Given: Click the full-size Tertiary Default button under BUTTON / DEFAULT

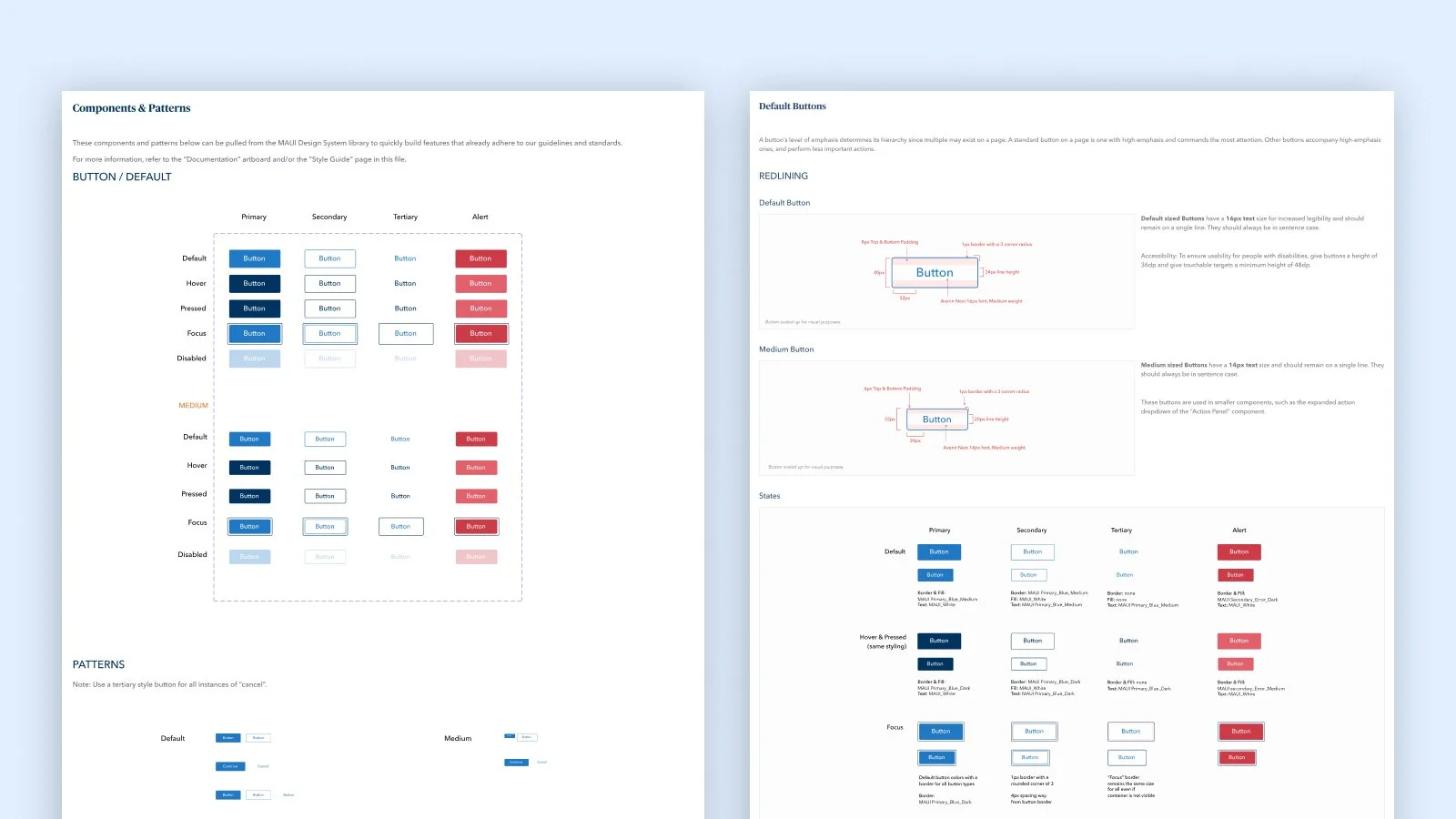Looking at the screenshot, I should coord(406,258).
